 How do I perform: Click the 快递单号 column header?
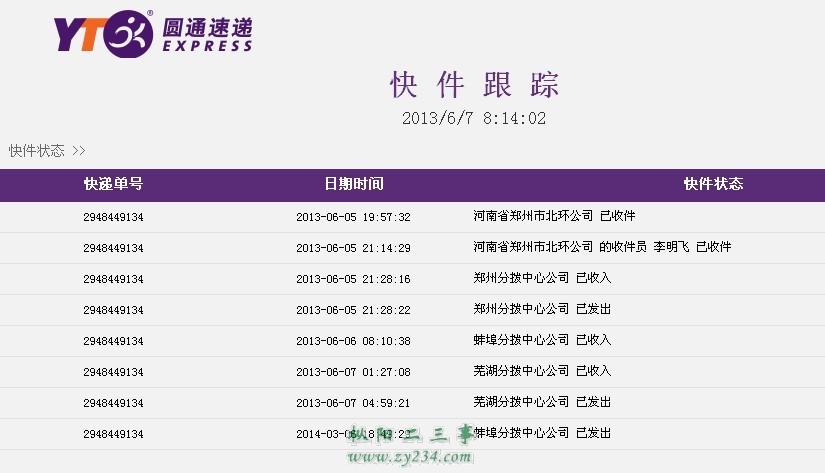tap(113, 184)
